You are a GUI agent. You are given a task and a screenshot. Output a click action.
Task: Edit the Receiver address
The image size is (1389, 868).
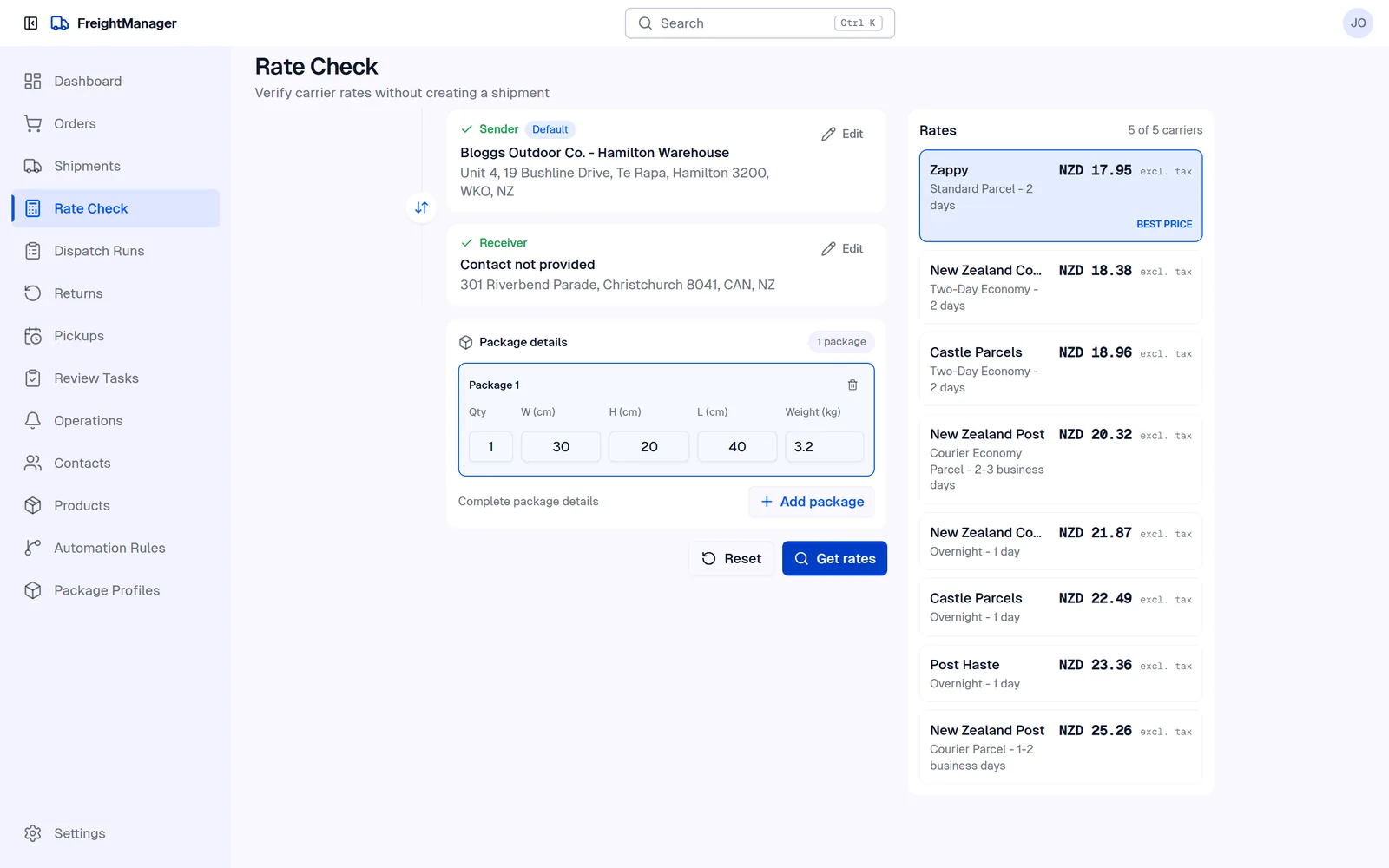[x=842, y=248]
